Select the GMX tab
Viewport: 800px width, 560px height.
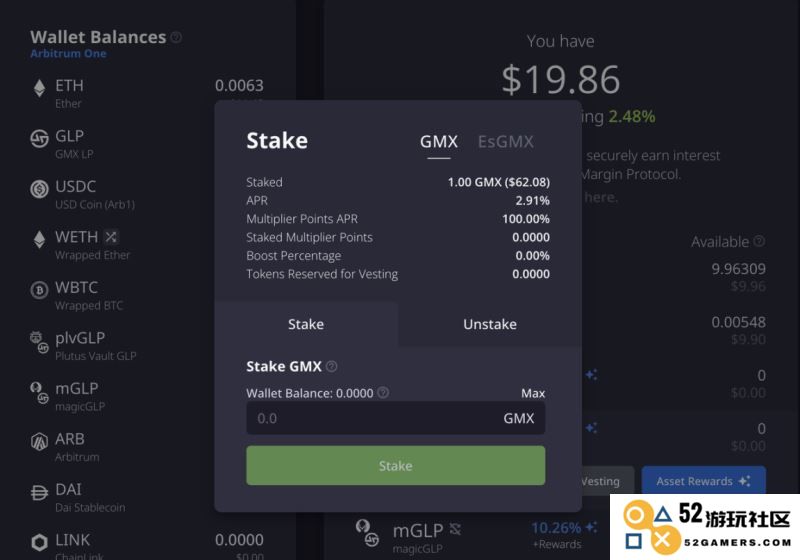point(439,141)
